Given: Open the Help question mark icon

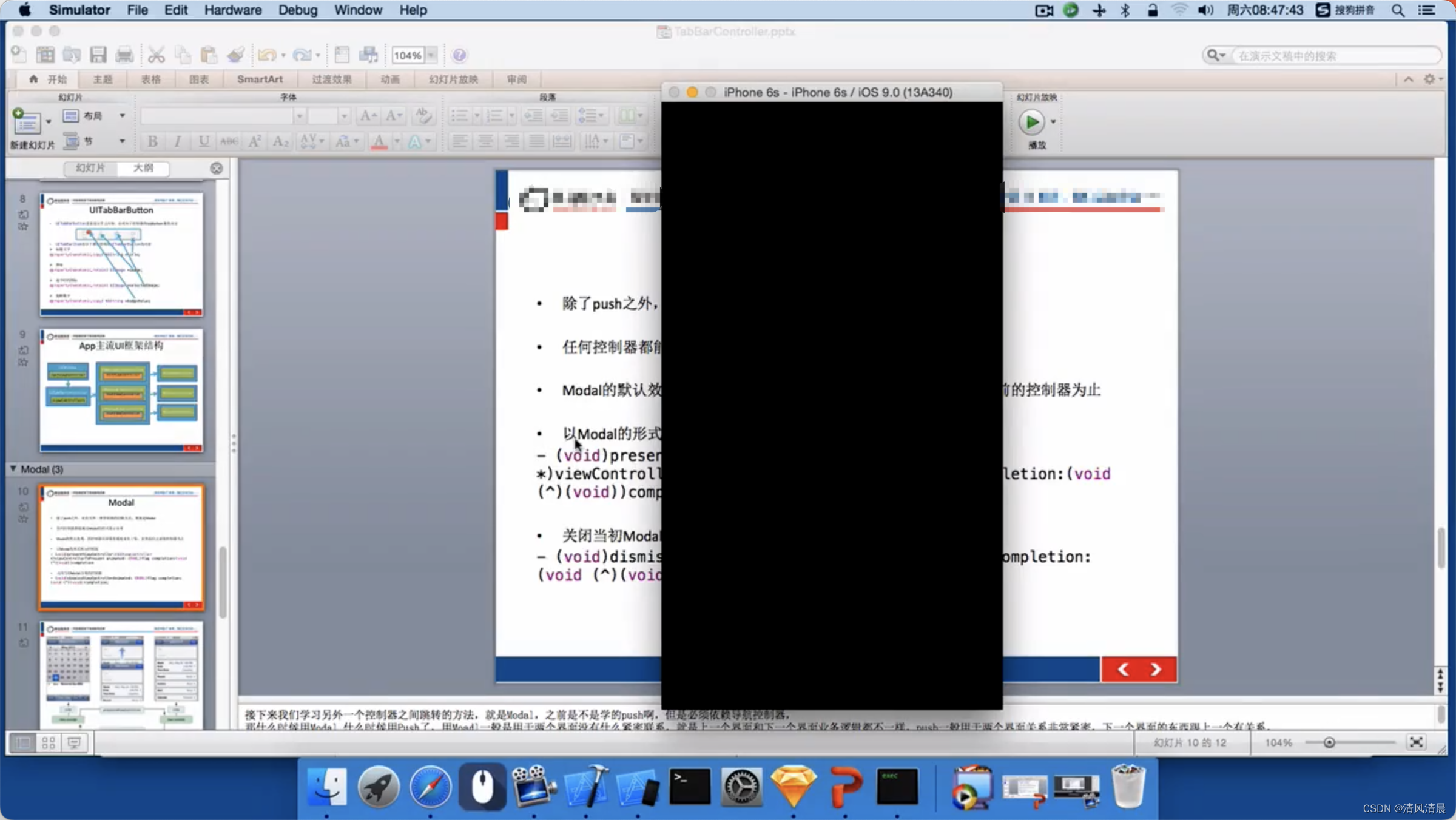Looking at the screenshot, I should coord(459,55).
